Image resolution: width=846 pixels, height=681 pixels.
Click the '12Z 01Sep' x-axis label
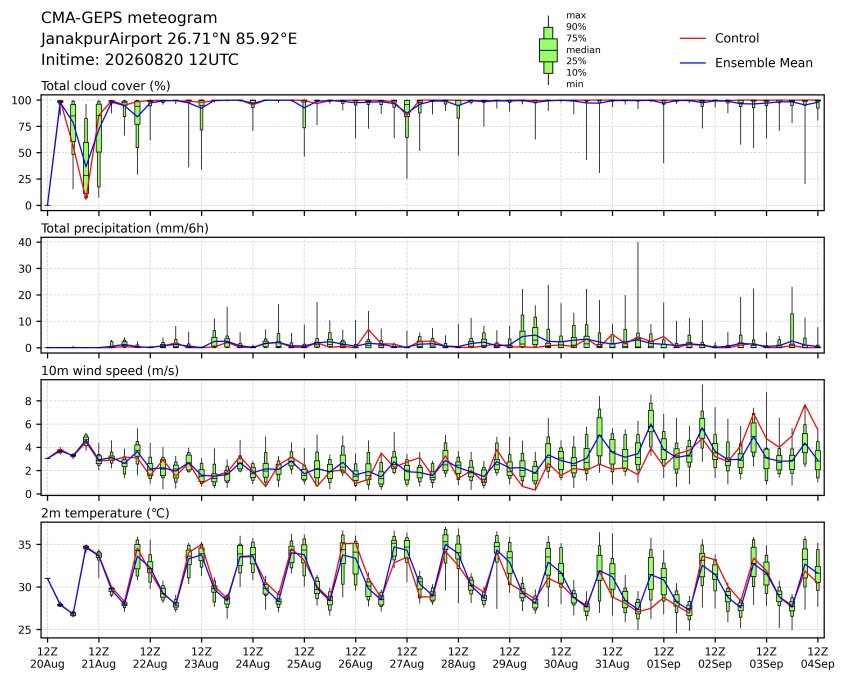click(x=664, y=658)
